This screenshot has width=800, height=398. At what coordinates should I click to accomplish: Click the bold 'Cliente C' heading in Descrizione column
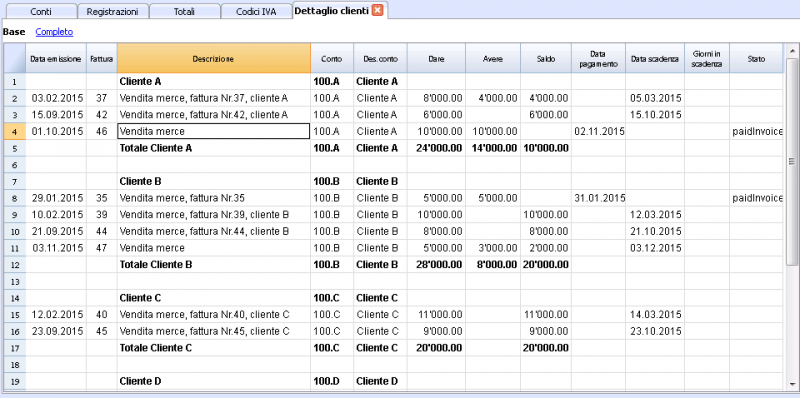point(214,297)
